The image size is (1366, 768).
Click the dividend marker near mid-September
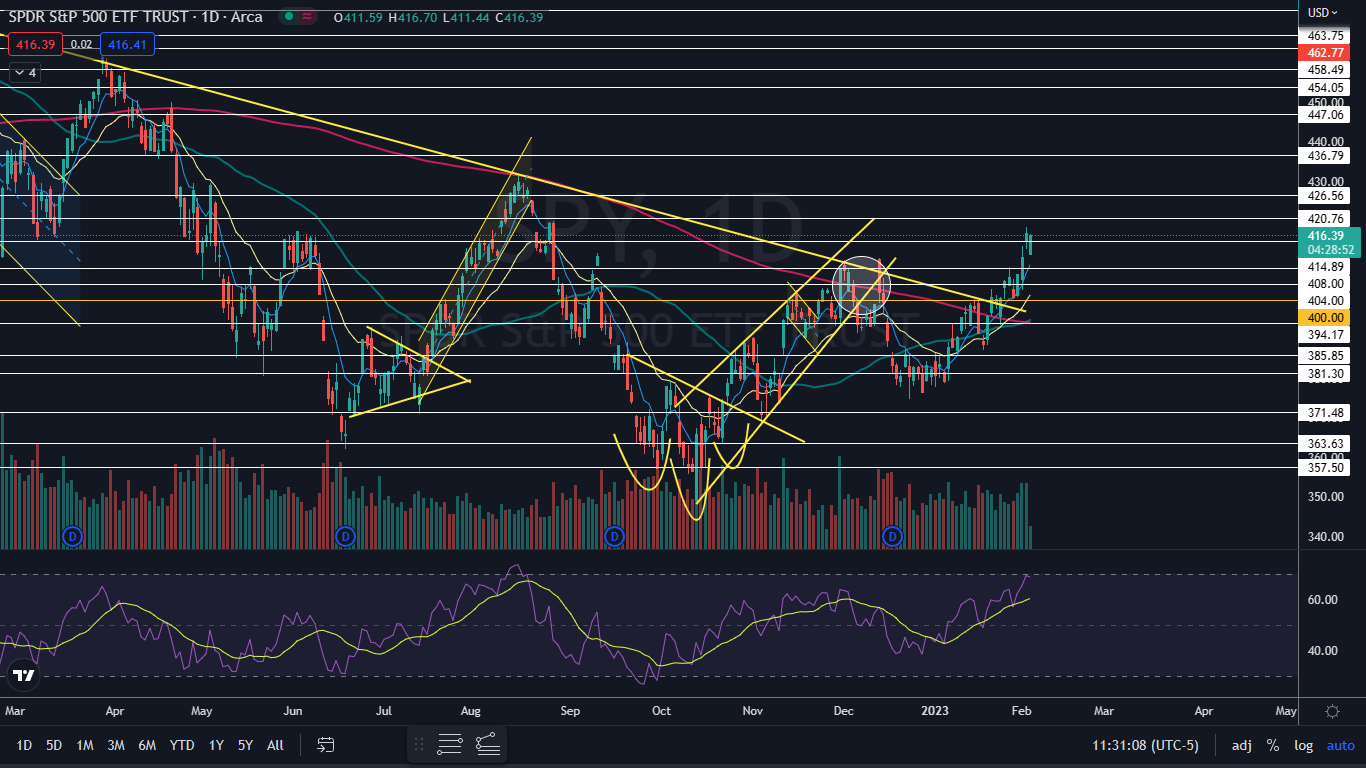[x=614, y=537]
